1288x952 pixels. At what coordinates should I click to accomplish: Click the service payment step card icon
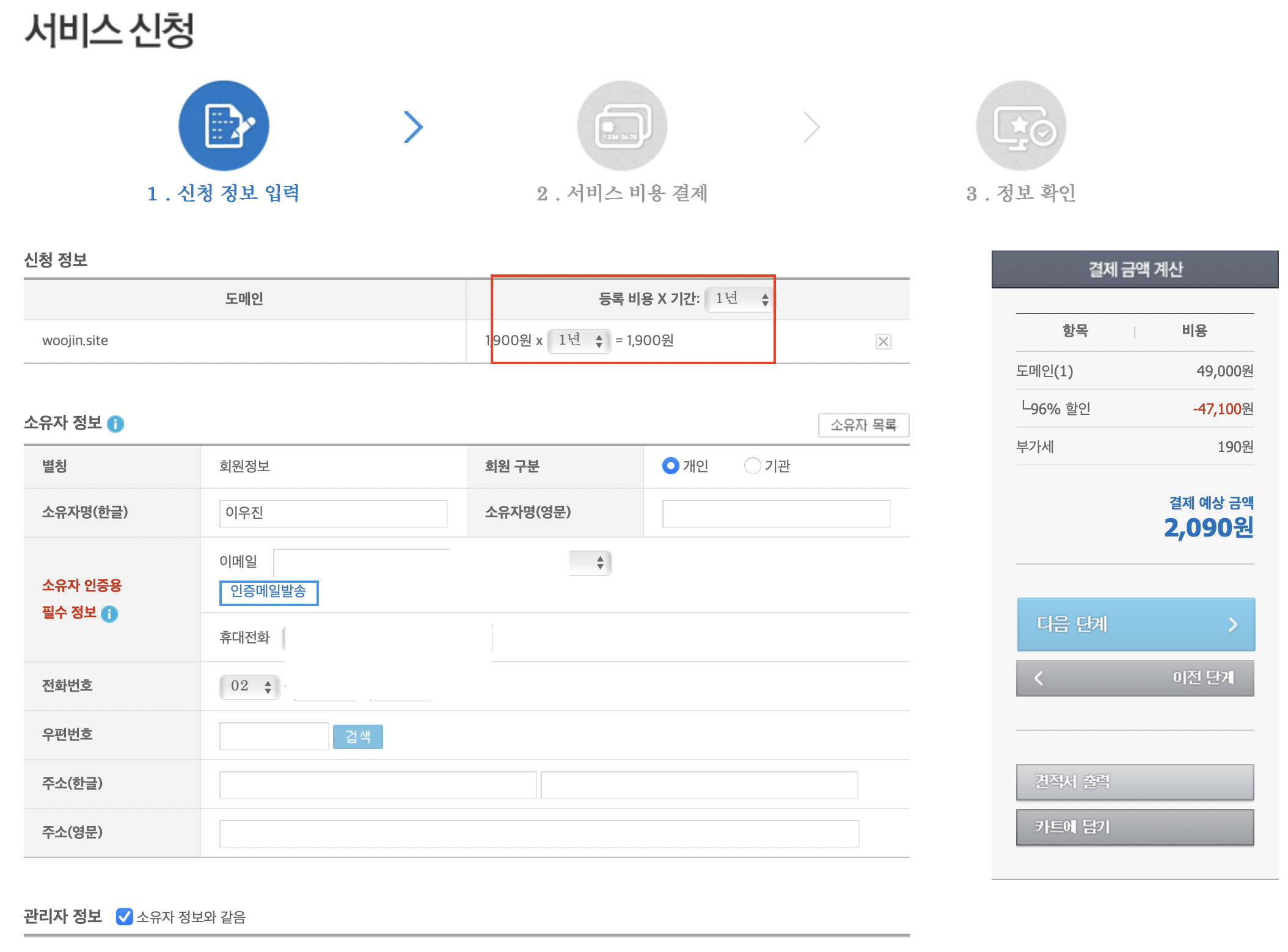coord(622,126)
